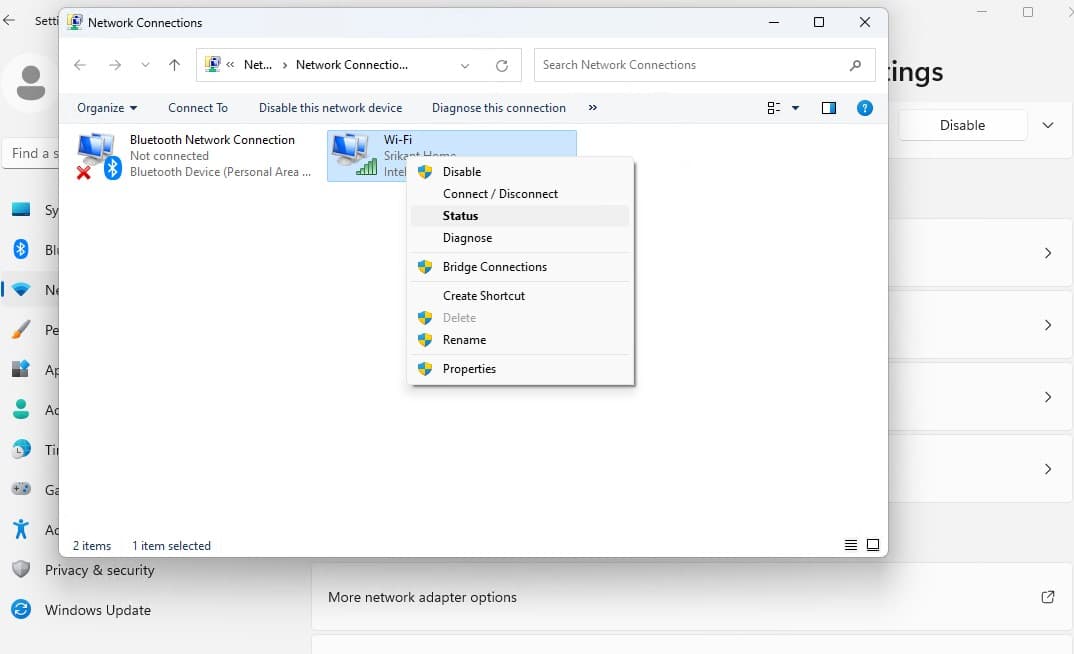Choose Status from the context menu

460,216
